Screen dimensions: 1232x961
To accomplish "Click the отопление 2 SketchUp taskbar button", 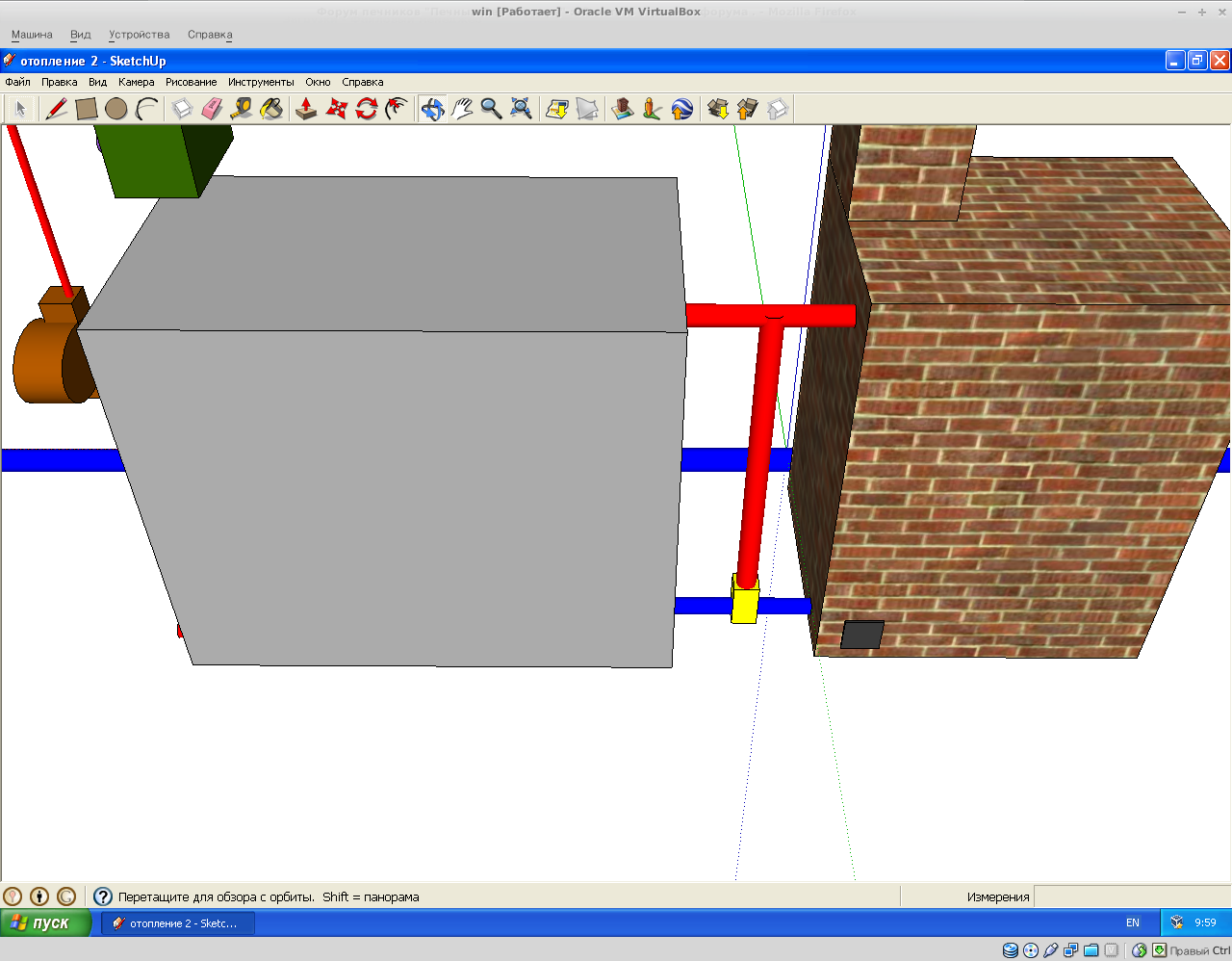I will (178, 922).
